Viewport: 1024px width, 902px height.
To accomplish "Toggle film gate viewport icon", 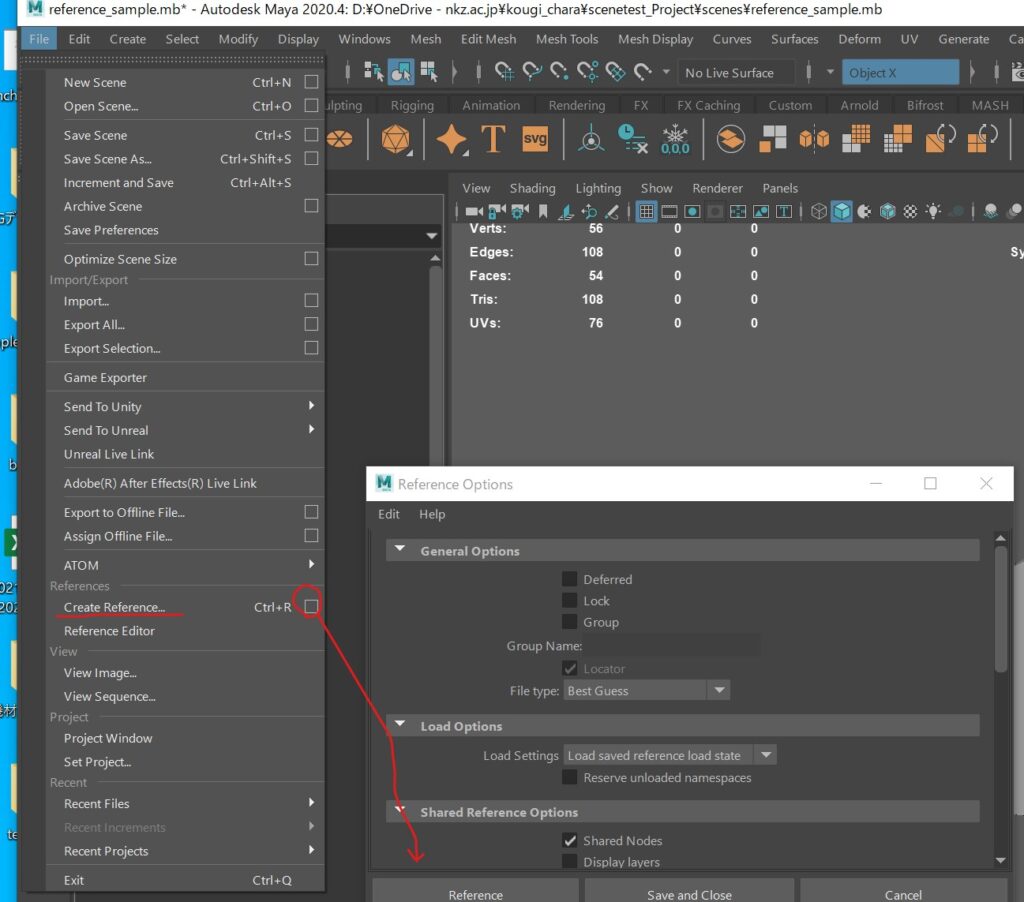I will pyautogui.click(x=669, y=211).
